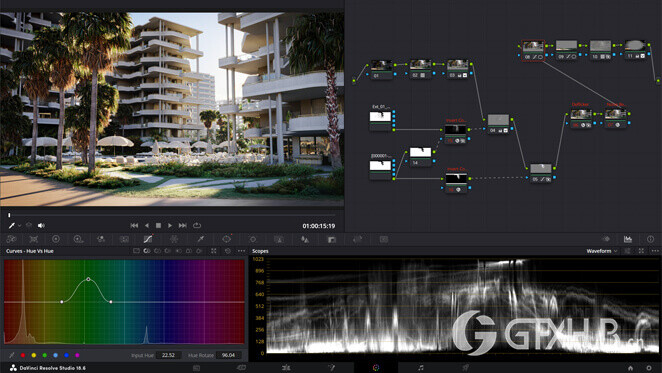Reset the Hue Vs Hue curve
This screenshot has height=373, width=662.
click(228, 251)
